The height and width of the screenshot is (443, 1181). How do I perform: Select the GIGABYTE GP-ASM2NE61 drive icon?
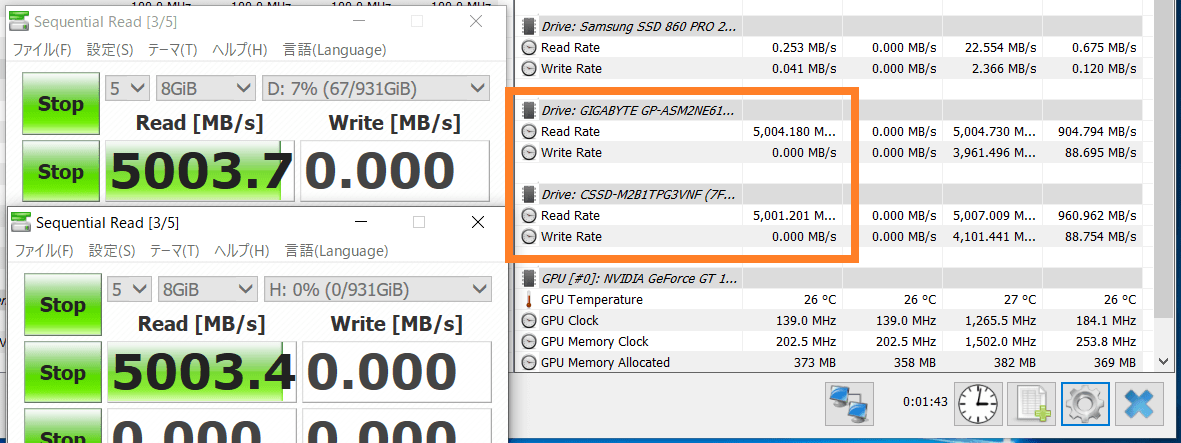(529, 111)
